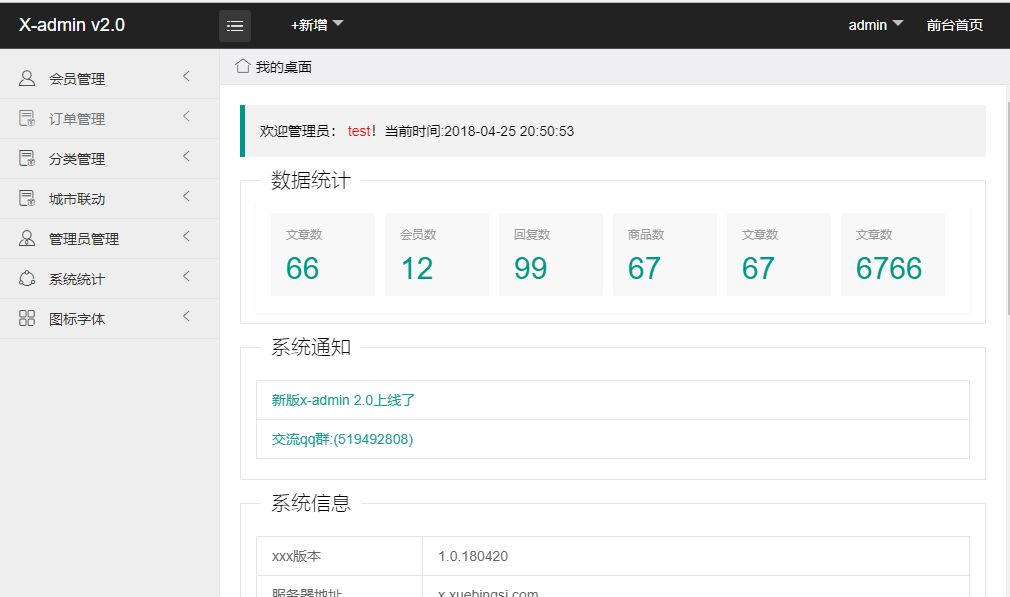Open the 图标字体 menu item
The width and height of the screenshot is (1010, 597).
(x=77, y=319)
